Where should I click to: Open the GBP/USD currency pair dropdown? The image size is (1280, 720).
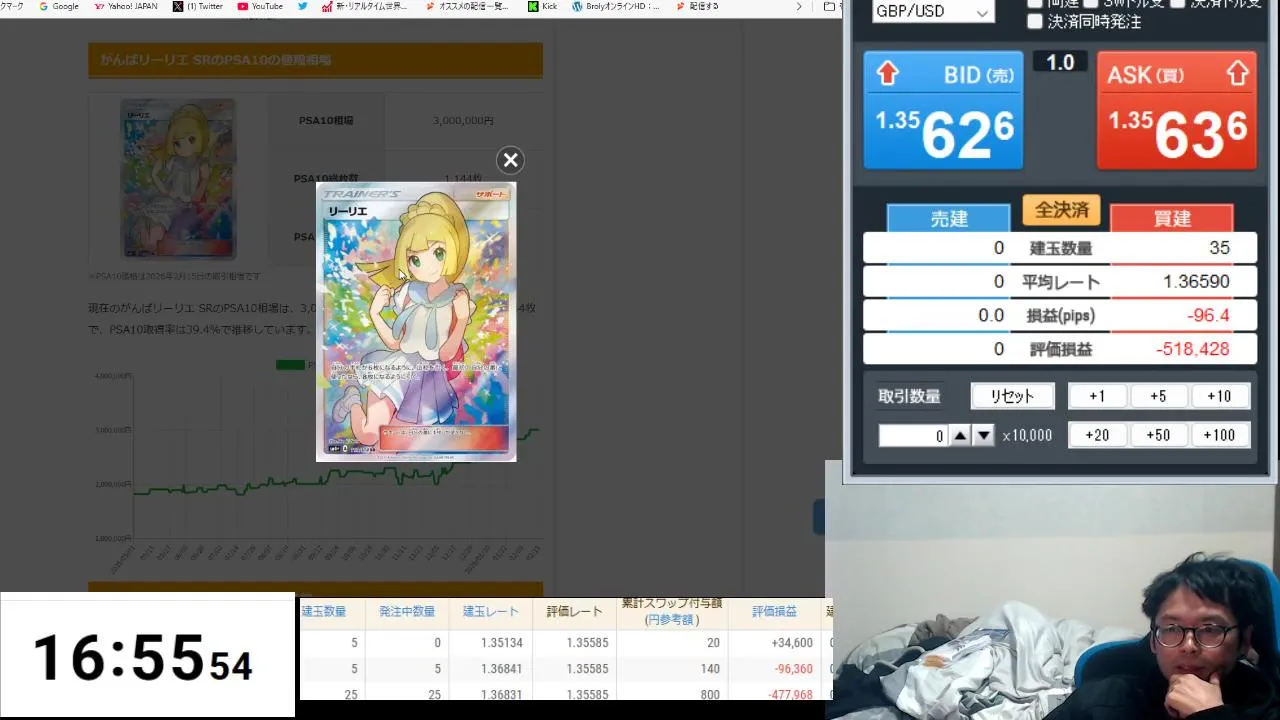[932, 12]
